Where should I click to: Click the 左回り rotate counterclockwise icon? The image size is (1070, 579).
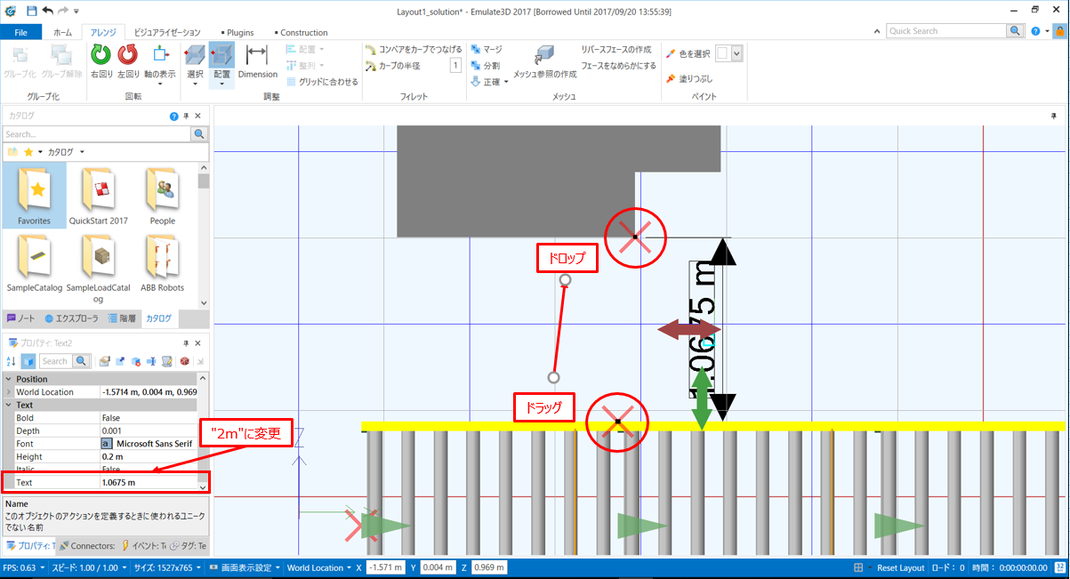click(128, 55)
